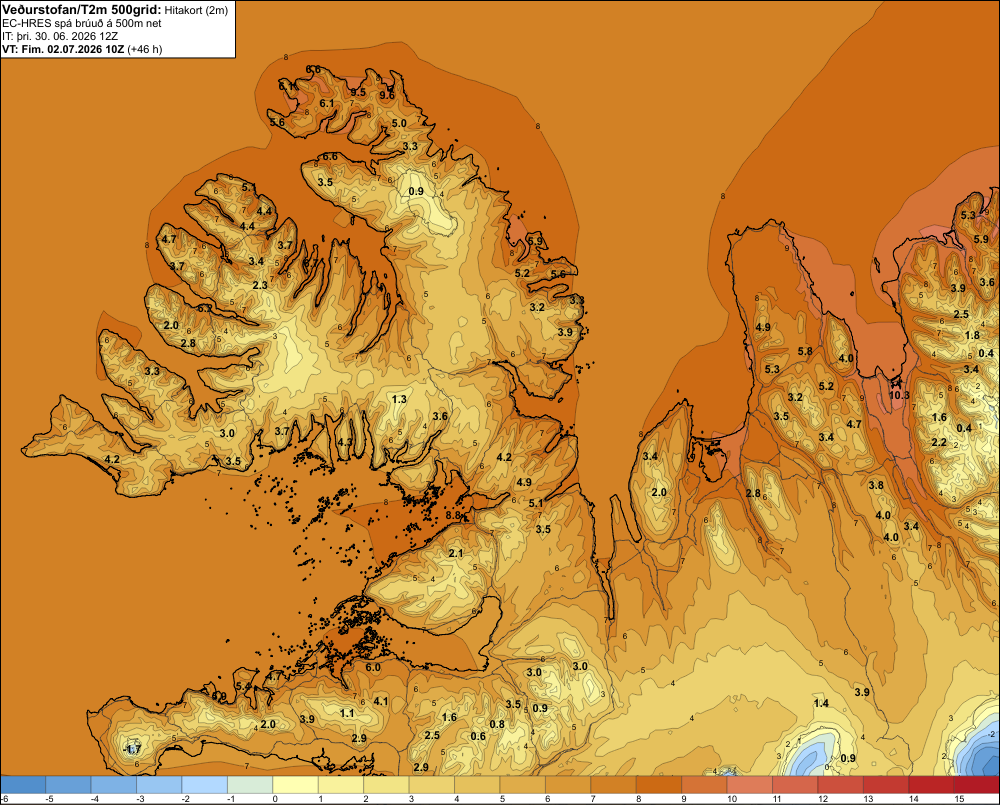This screenshot has height=805, width=1000.
Task: Select the forecast offset '(+46 h)'
Action: click(x=145, y=49)
